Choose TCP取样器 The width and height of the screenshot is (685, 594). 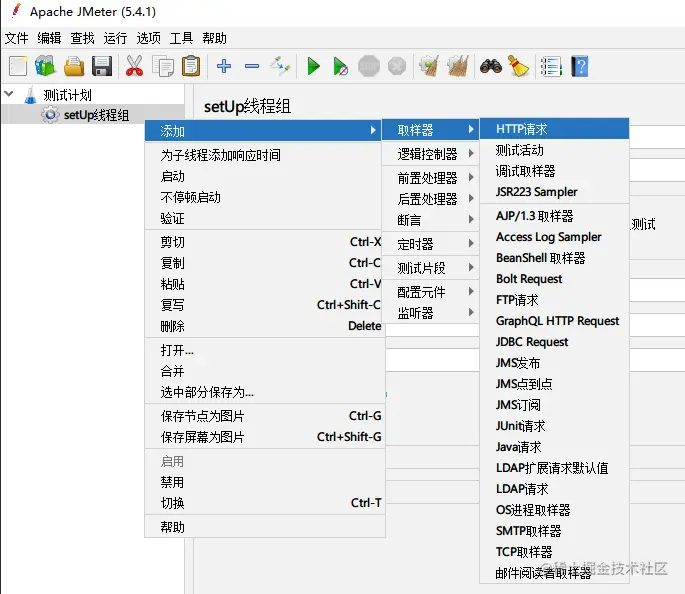(554, 552)
